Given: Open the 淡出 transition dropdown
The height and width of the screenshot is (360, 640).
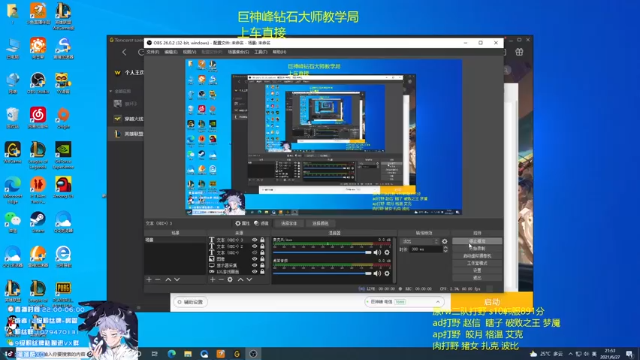Looking at the screenshot, I should [420, 242].
